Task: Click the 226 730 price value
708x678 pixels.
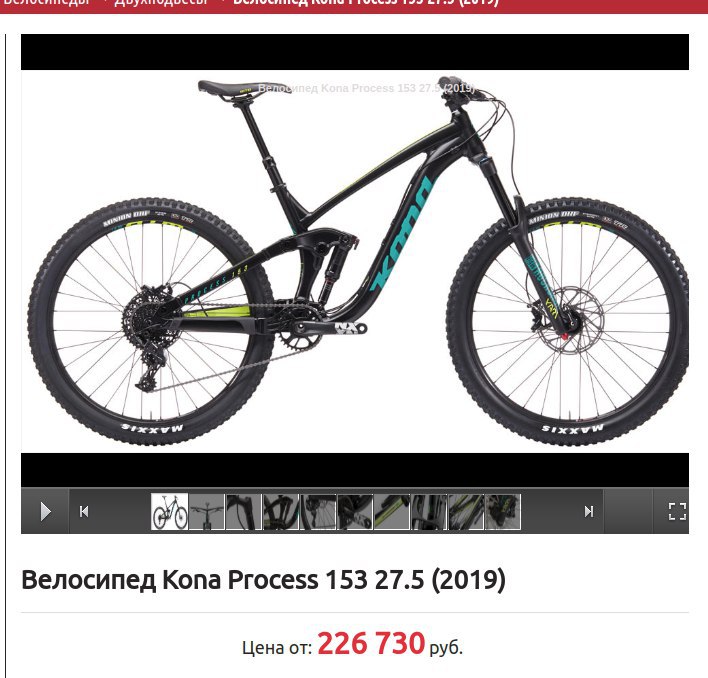Action: (371, 643)
